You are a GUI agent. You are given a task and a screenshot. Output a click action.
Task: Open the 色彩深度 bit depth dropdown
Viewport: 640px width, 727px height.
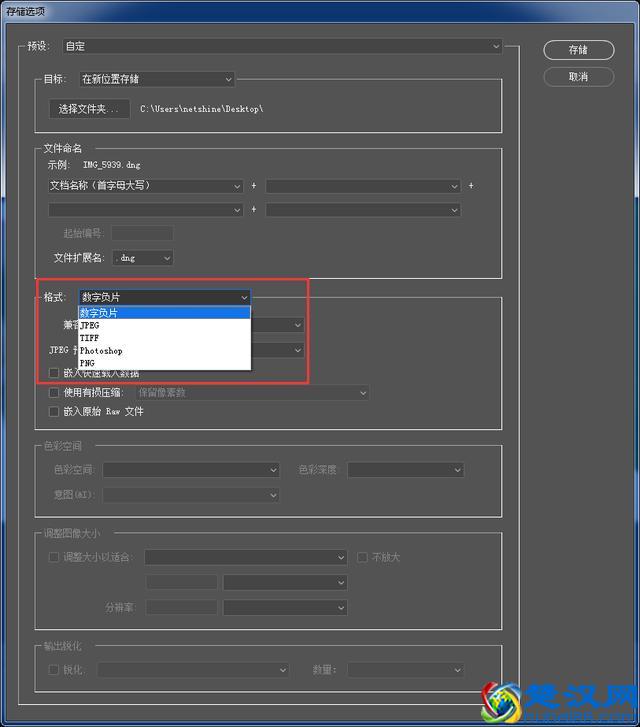click(x=406, y=470)
